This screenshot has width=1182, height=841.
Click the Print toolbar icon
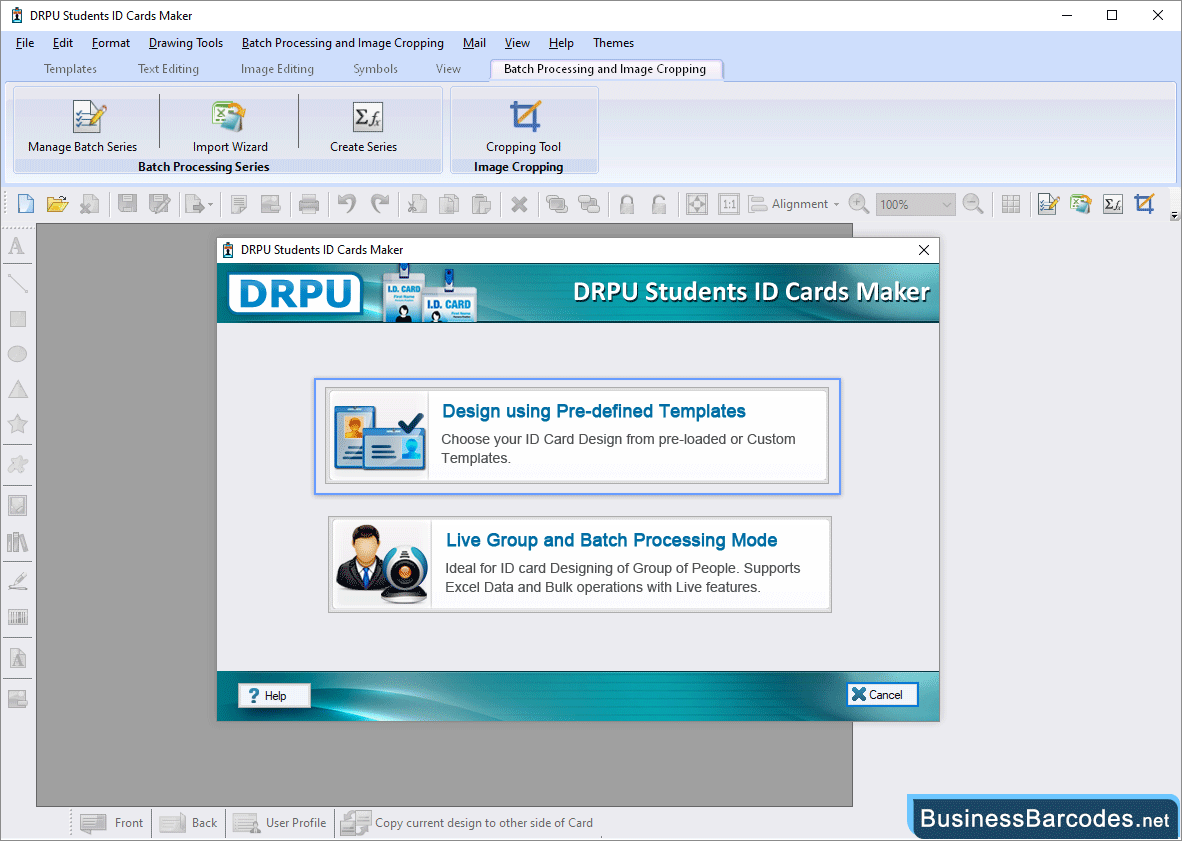click(308, 203)
